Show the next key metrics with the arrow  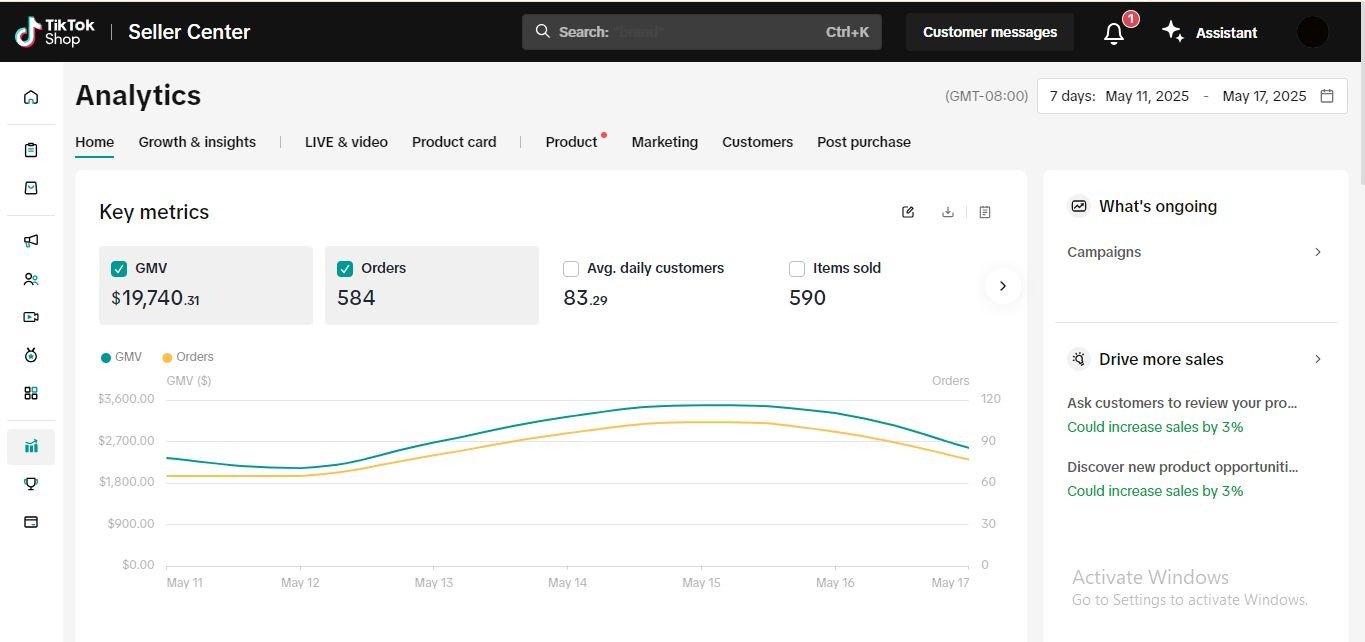point(1002,286)
